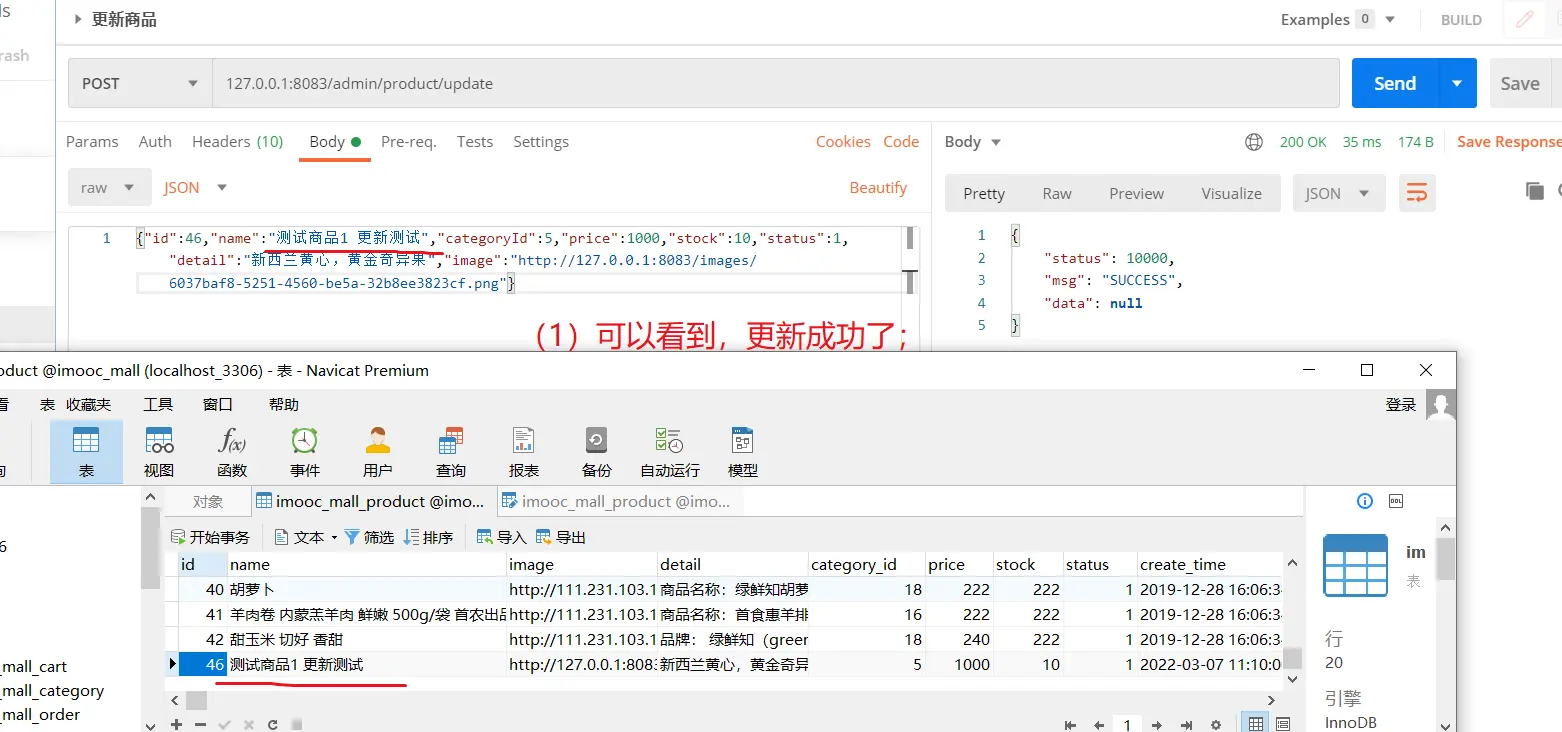Click the Filter (筛选) button in table toolbar
Screen dimensions: 1562x732
point(369,537)
